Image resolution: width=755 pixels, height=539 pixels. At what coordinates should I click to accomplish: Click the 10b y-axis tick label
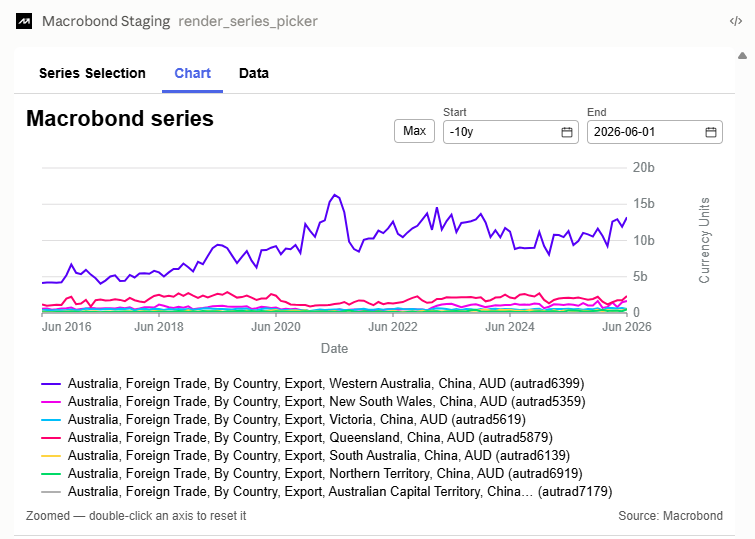(x=644, y=240)
